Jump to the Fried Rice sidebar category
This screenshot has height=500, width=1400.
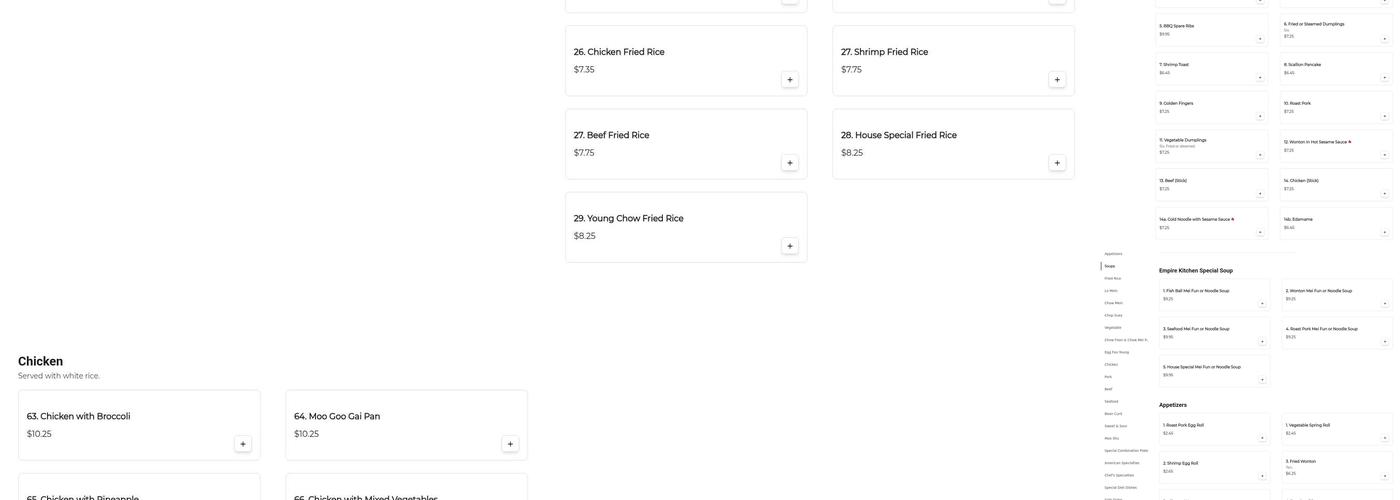[x=1113, y=278]
